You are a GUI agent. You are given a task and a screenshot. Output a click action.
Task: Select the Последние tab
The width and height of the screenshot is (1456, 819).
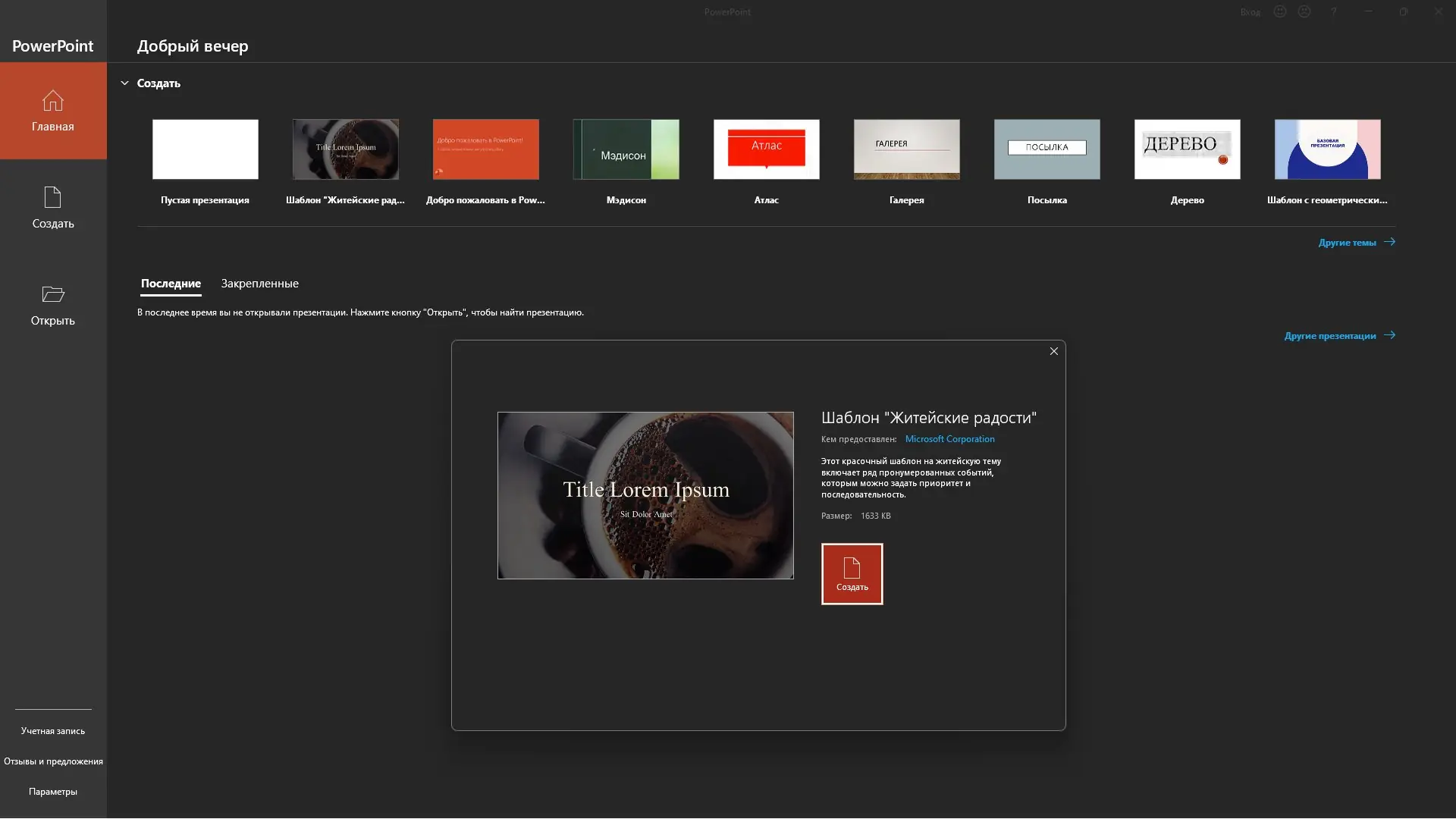171,284
